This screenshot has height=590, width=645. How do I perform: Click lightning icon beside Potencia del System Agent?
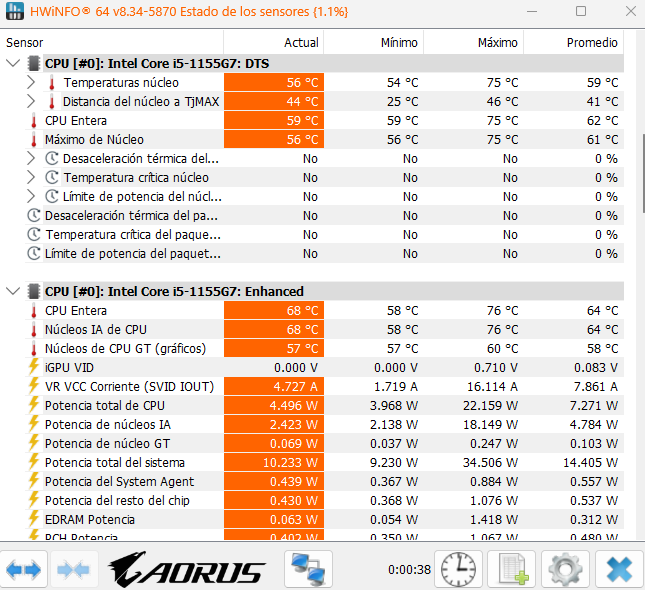(x=34, y=481)
